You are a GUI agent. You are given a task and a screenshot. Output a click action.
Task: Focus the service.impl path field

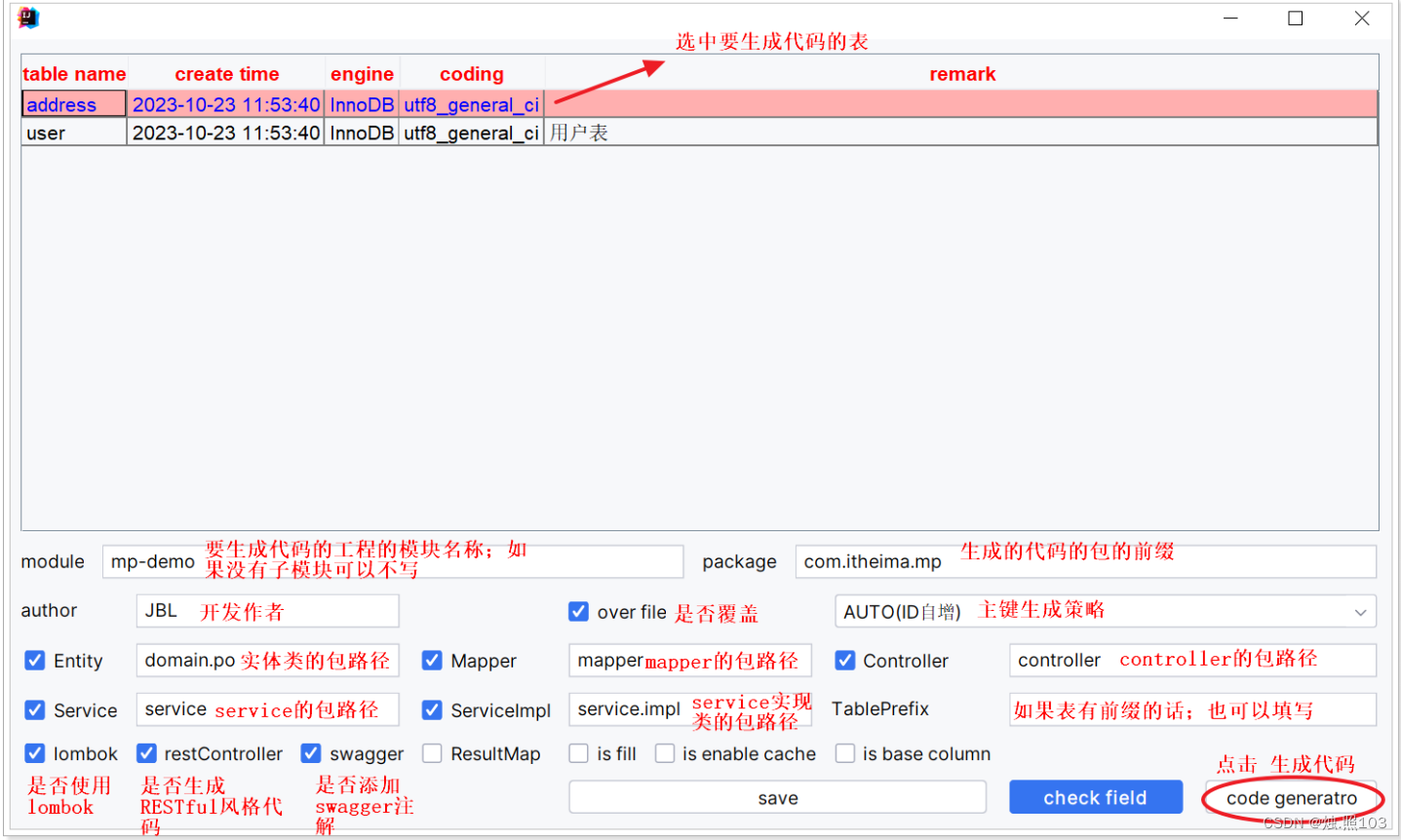click(690, 708)
